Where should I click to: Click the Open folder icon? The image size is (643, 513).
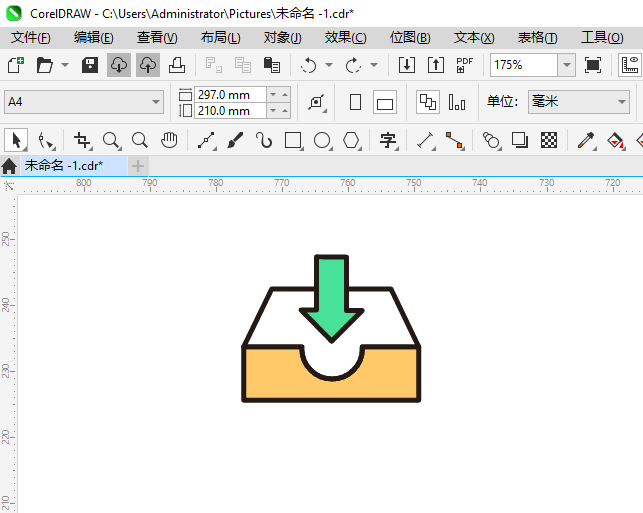44,65
